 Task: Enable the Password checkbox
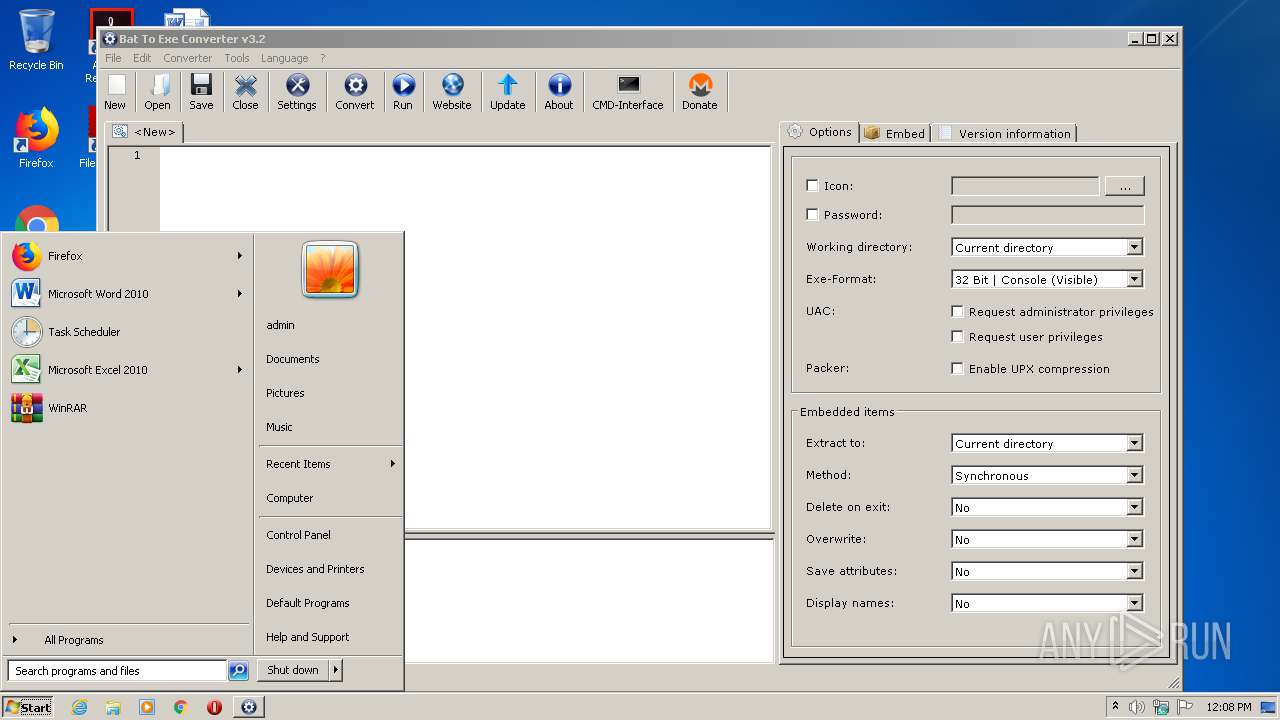(x=812, y=215)
